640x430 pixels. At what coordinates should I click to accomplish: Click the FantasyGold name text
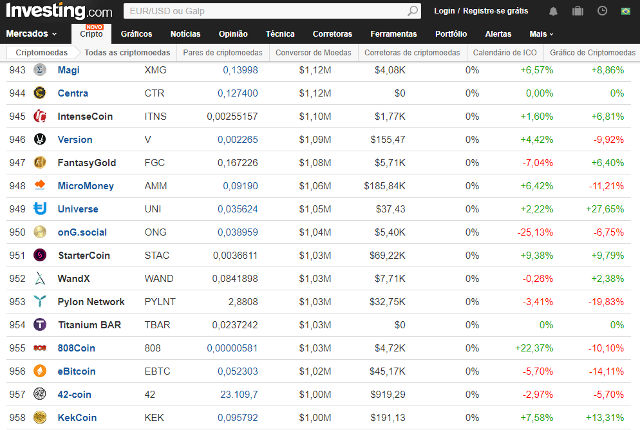[x=87, y=163]
